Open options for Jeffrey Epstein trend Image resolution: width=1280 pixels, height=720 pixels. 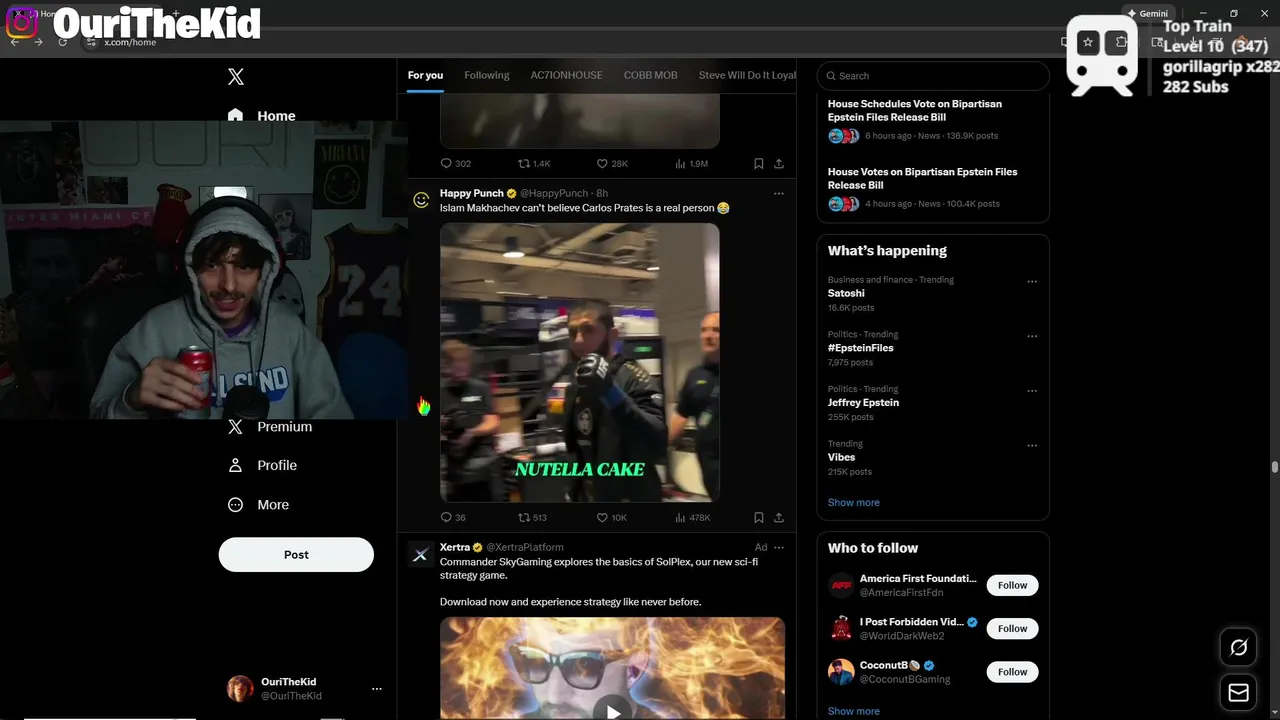tap(1032, 391)
